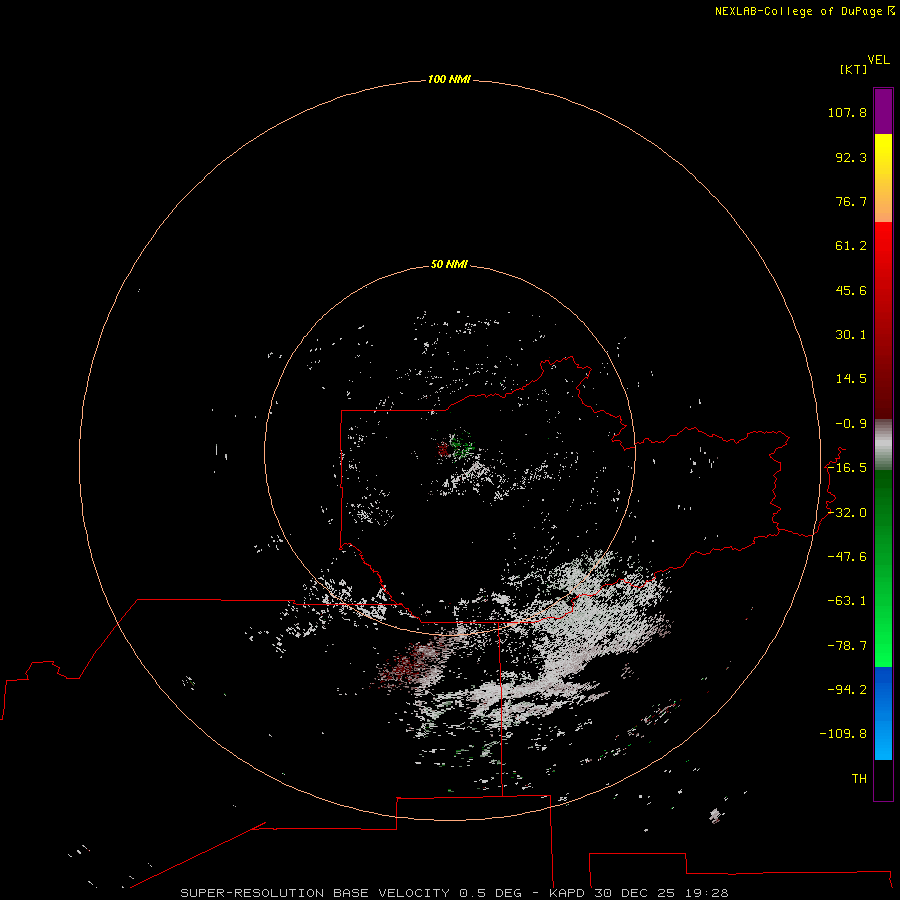900x900 pixels.
Task: Select the 14.5 scale label
Action: pyautogui.click(x=851, y=379)
